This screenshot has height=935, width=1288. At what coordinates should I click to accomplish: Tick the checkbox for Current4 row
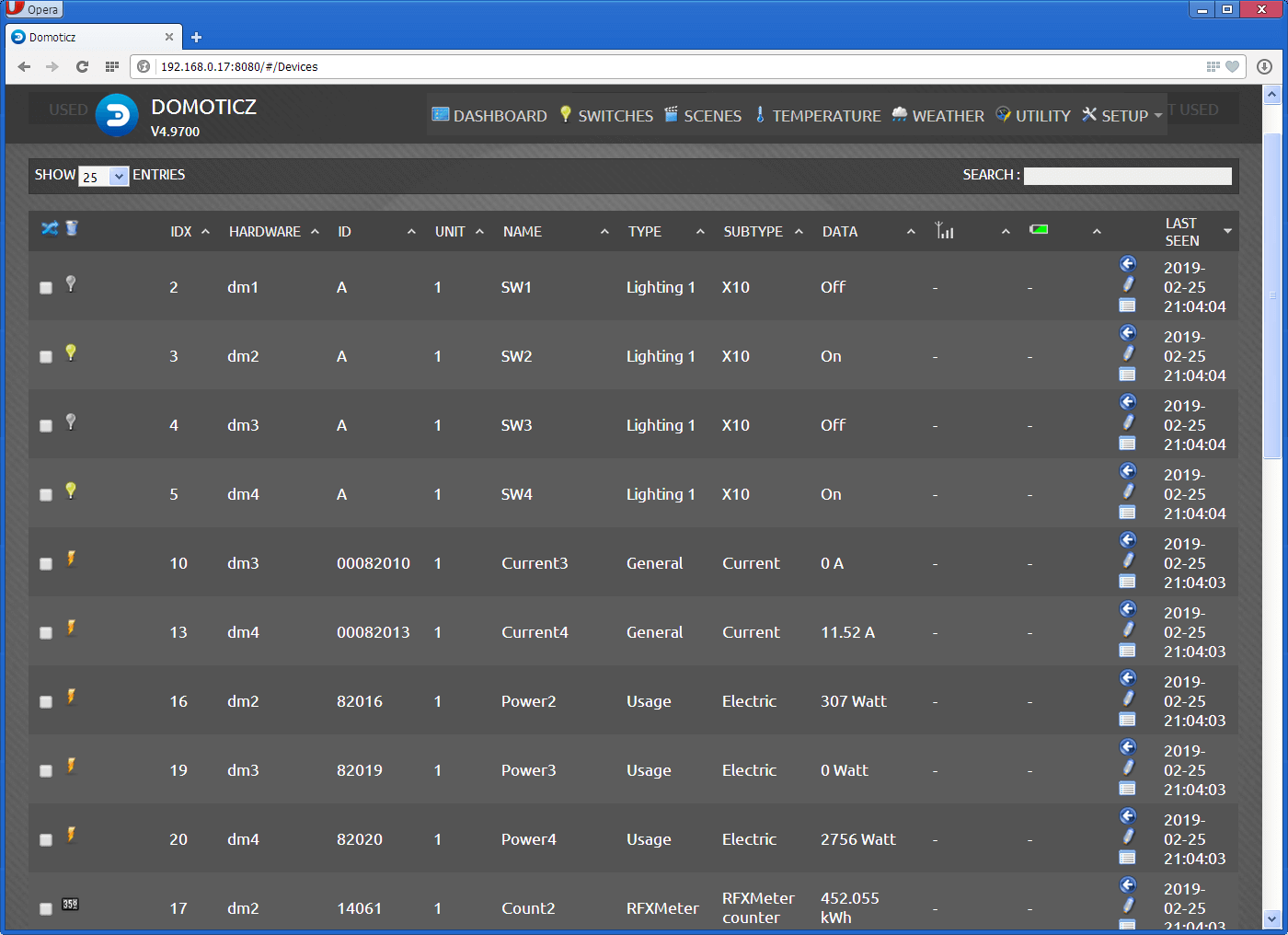pos(46,633)
